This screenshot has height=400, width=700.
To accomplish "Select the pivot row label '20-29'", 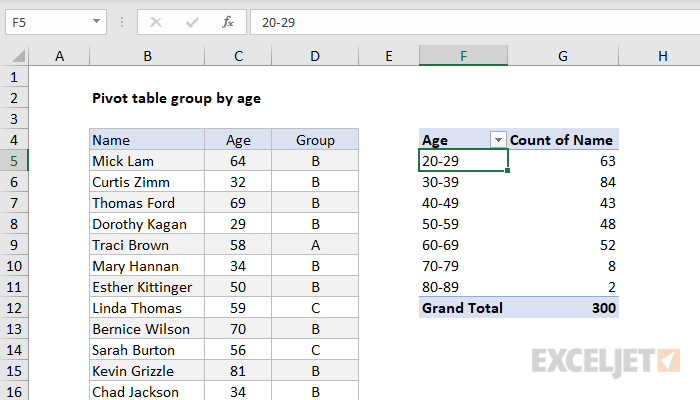I will point(463,161).
